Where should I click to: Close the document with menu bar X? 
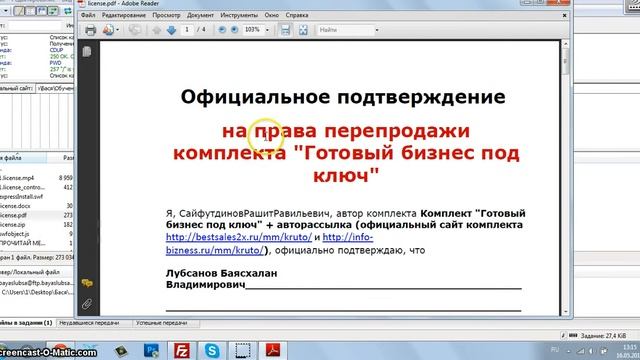[564, 15]
